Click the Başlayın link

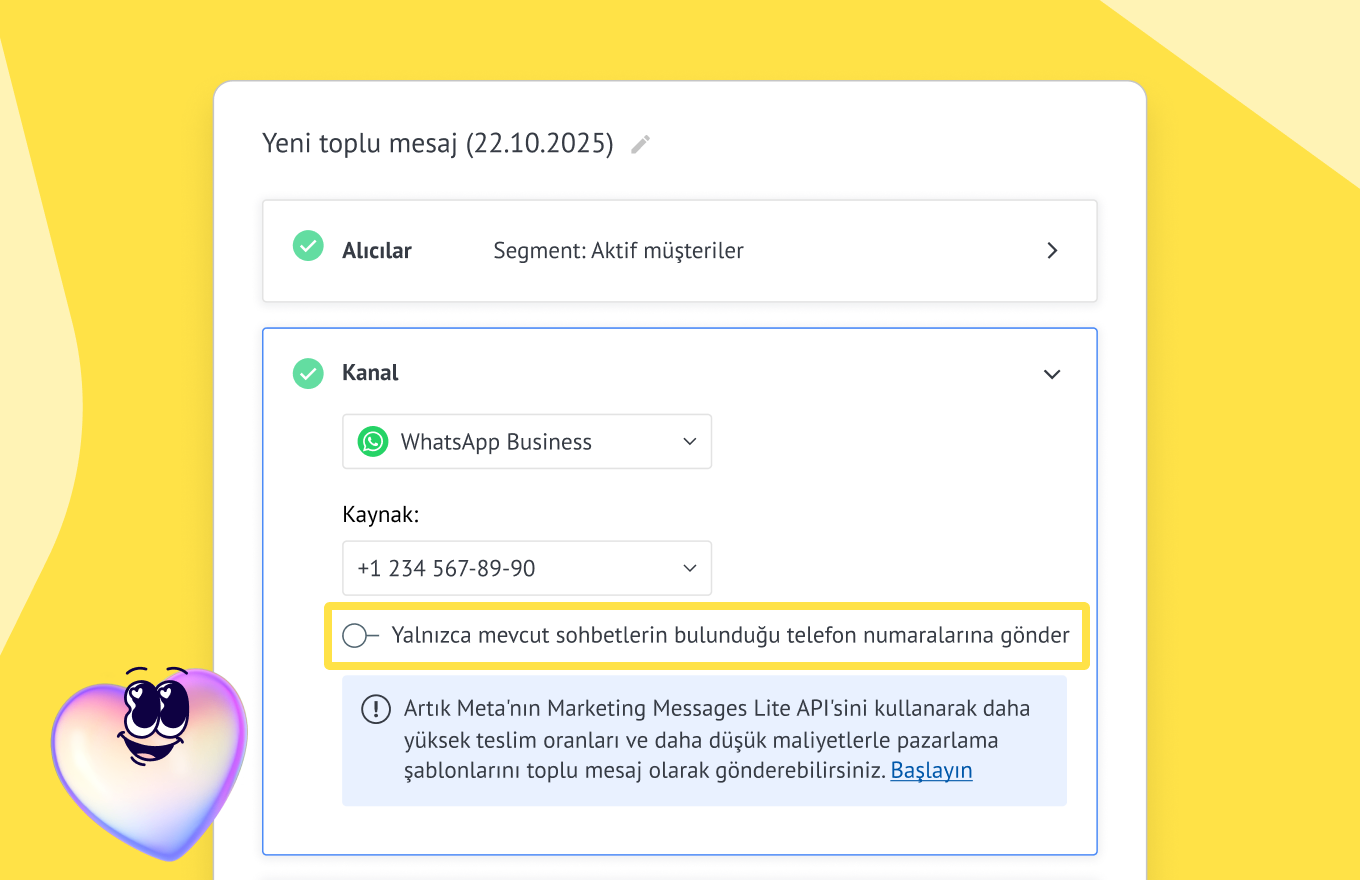point(931,770)
